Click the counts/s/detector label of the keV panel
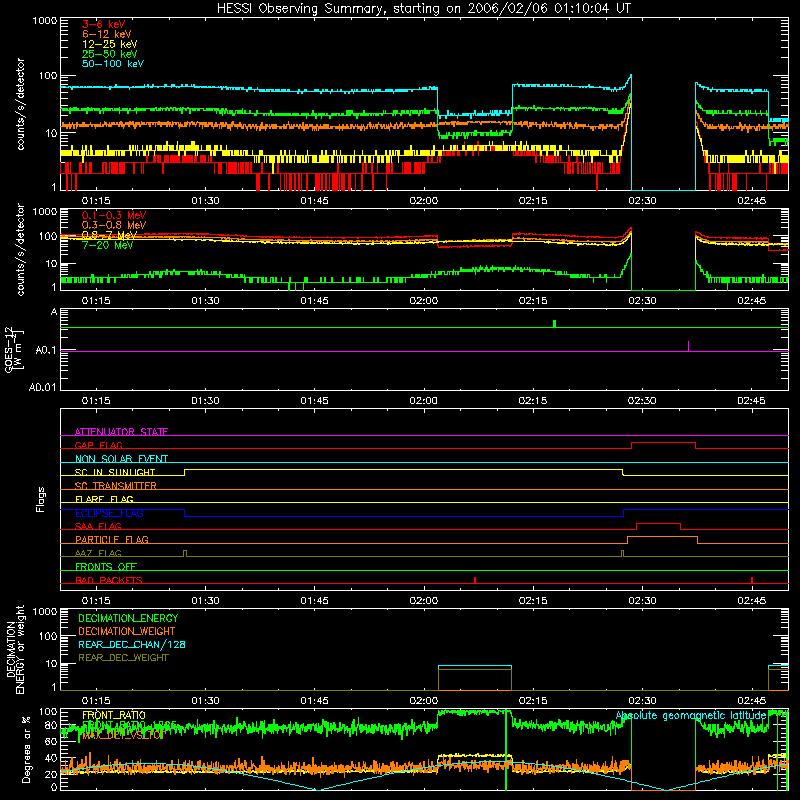Screen dimensions: 800x800 pos(20,104)
